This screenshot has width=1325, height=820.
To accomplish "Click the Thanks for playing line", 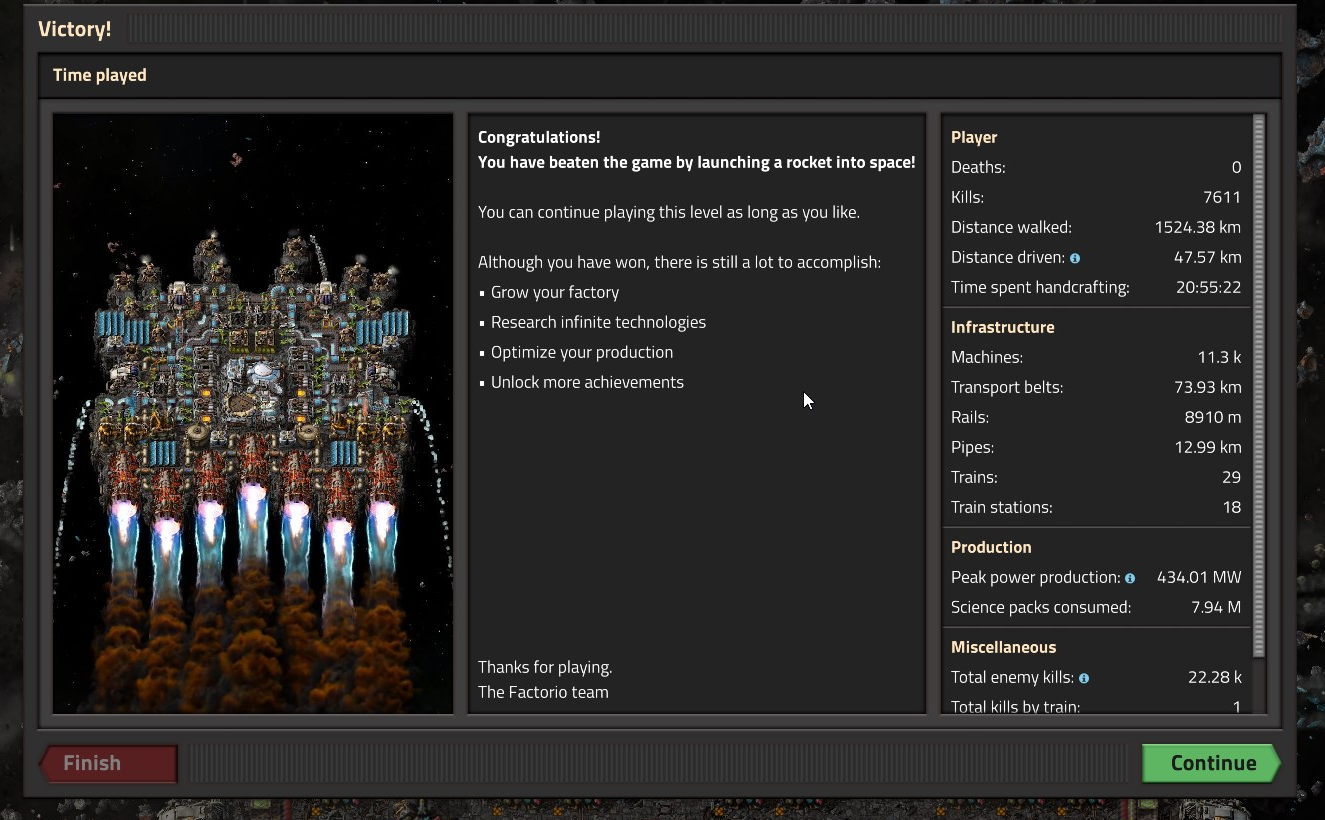I will [545, 667].
